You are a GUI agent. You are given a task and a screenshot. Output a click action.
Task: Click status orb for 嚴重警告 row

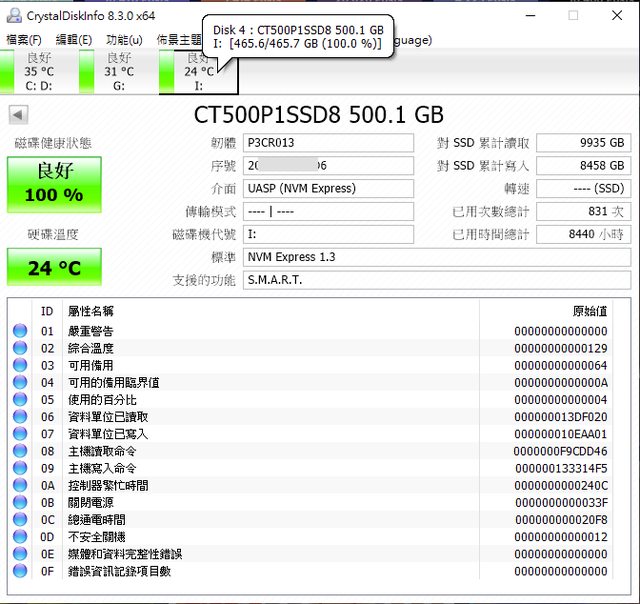coord(20,331)
